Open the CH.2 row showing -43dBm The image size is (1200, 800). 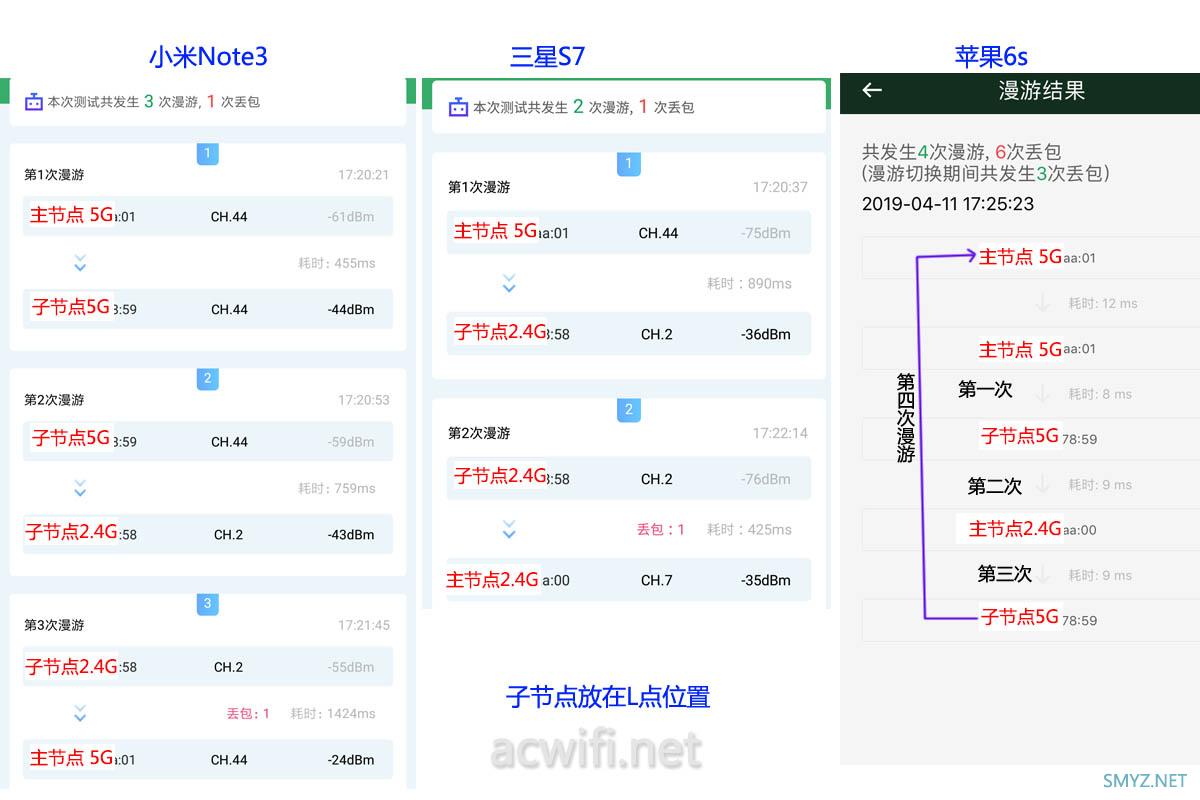click(x=208, y=534)
